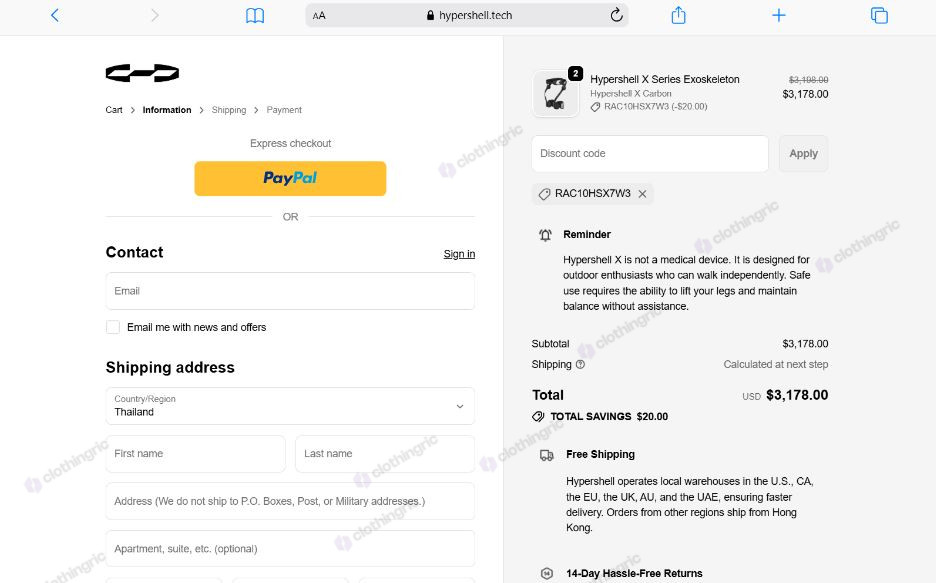Go back using Safari's back arrow

pos(55,15)
